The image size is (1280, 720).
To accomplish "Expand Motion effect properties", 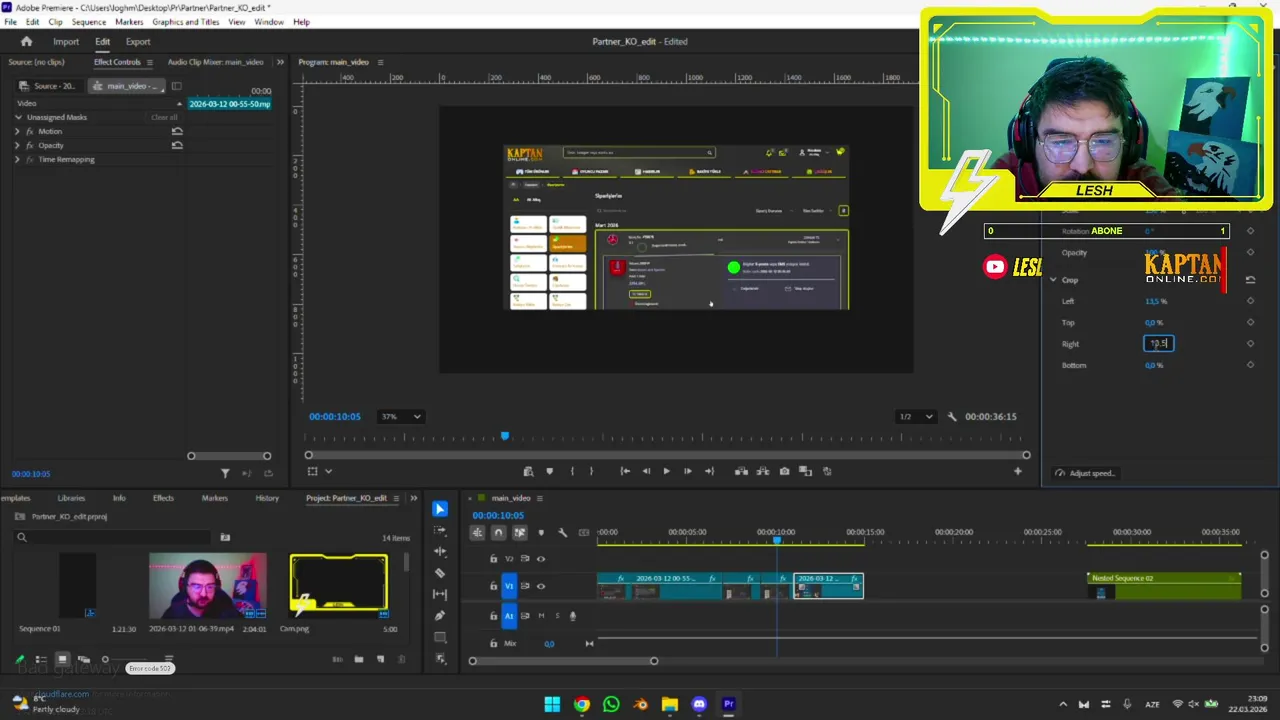I will (x=17, y=131).
